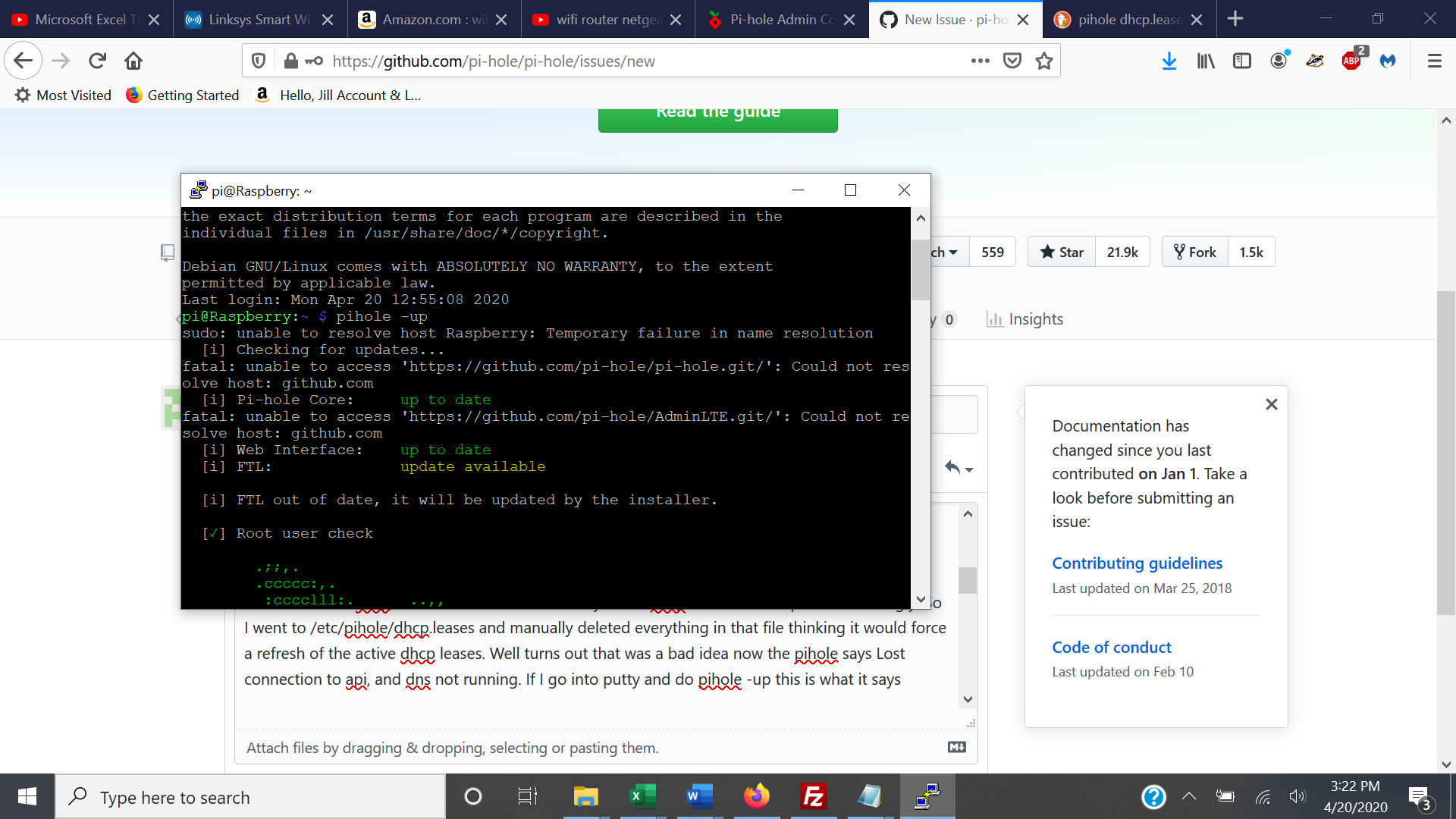View the Code of conduct
This screenshot has width=1456, height=819.
[x=1111, y=647]
